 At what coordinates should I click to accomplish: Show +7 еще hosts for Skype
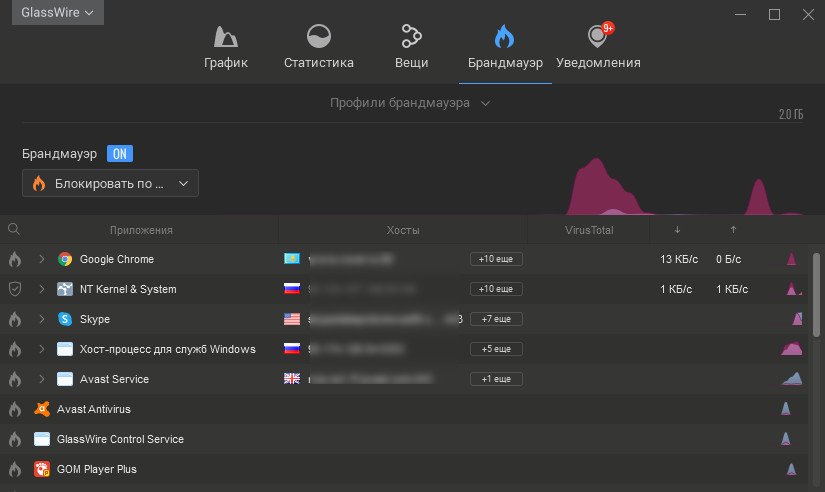click(x=496, y=319)
